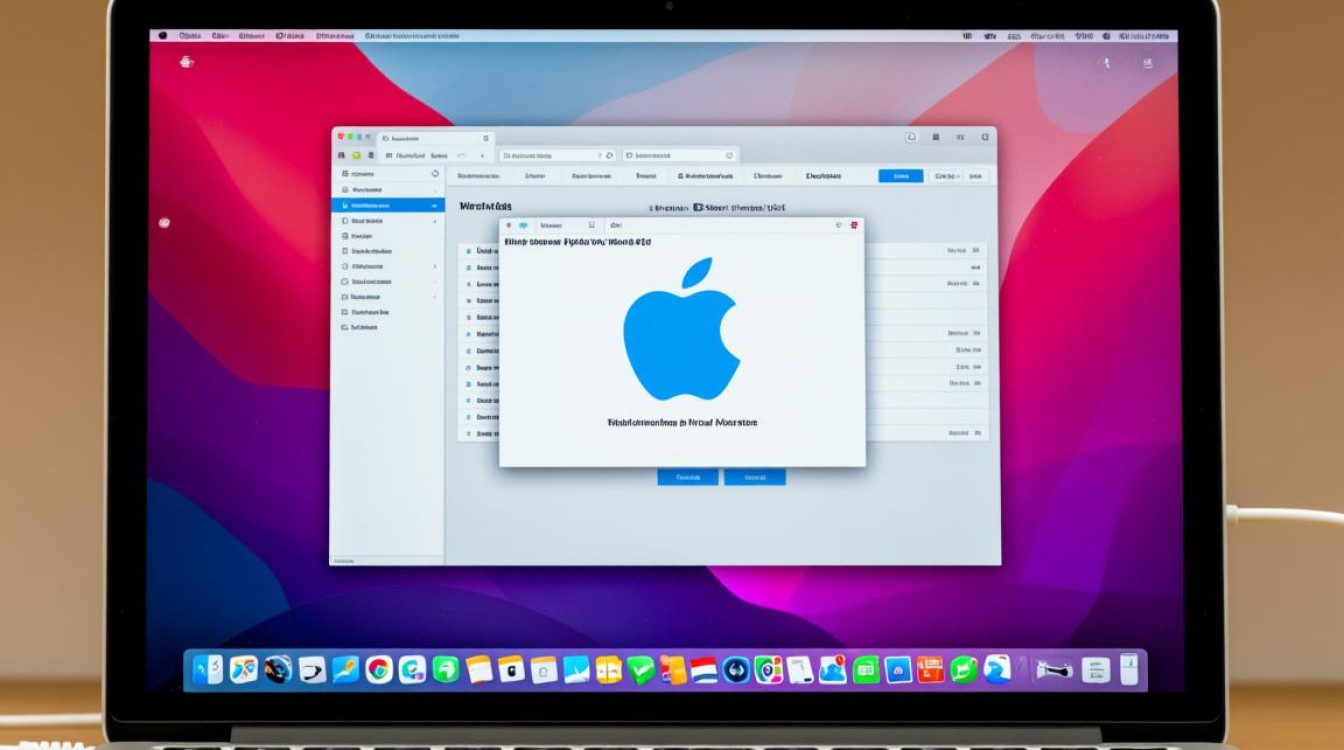Click the red icon at the dialog's top-right corner
The width and height of the screenshot is (1344, 750).
[x=853, y=226]
